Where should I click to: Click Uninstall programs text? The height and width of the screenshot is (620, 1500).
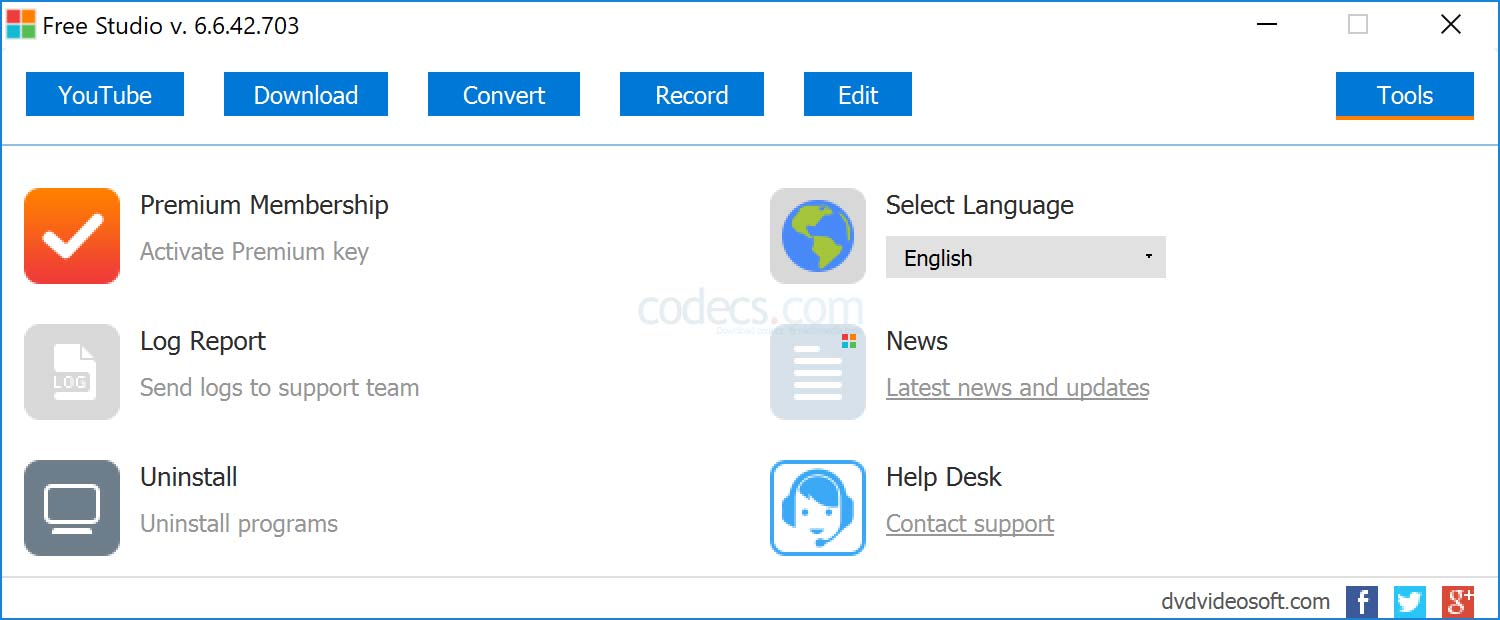(x=239, y=524)
